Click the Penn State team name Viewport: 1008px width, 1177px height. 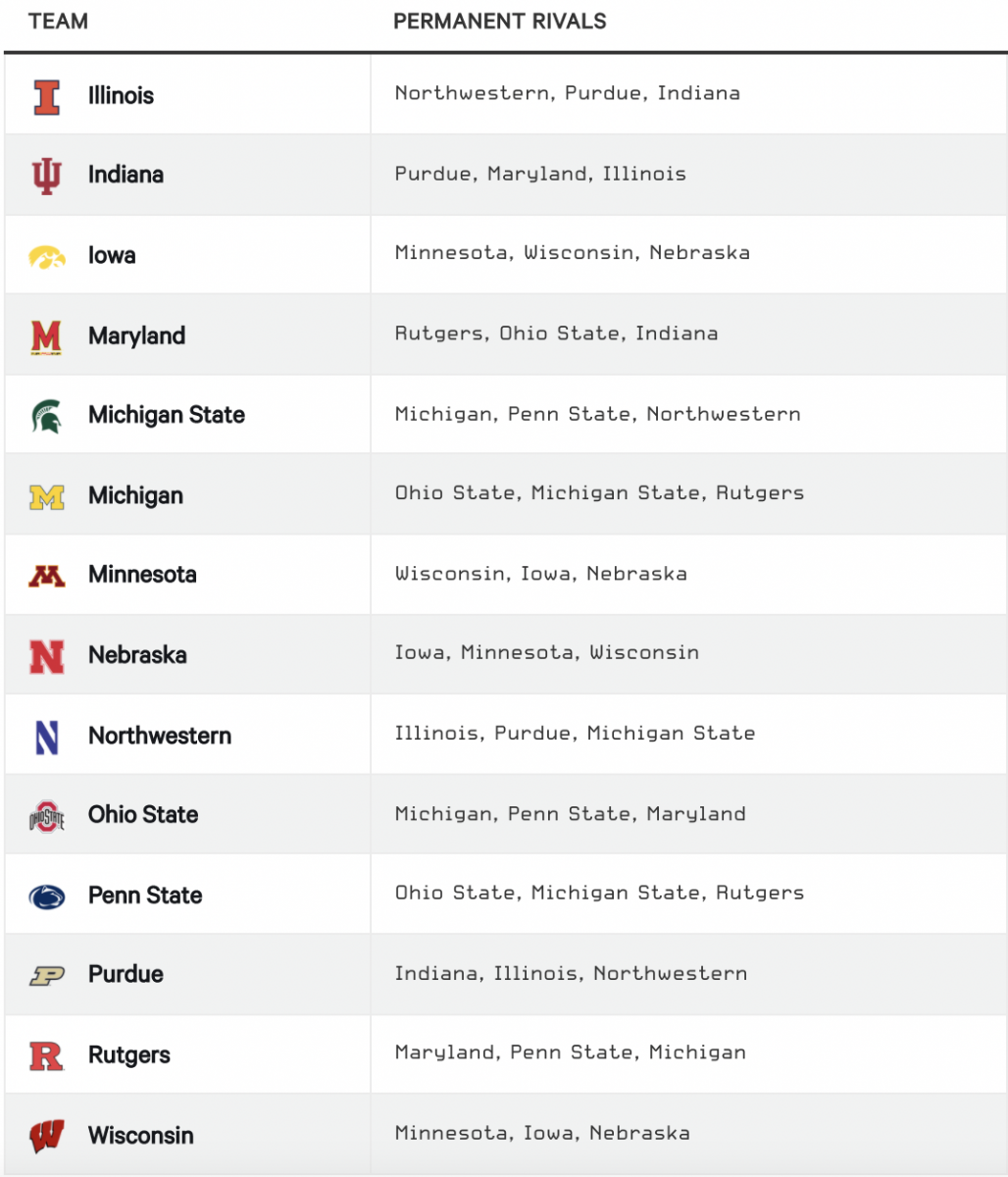click(x=145, y=896)
